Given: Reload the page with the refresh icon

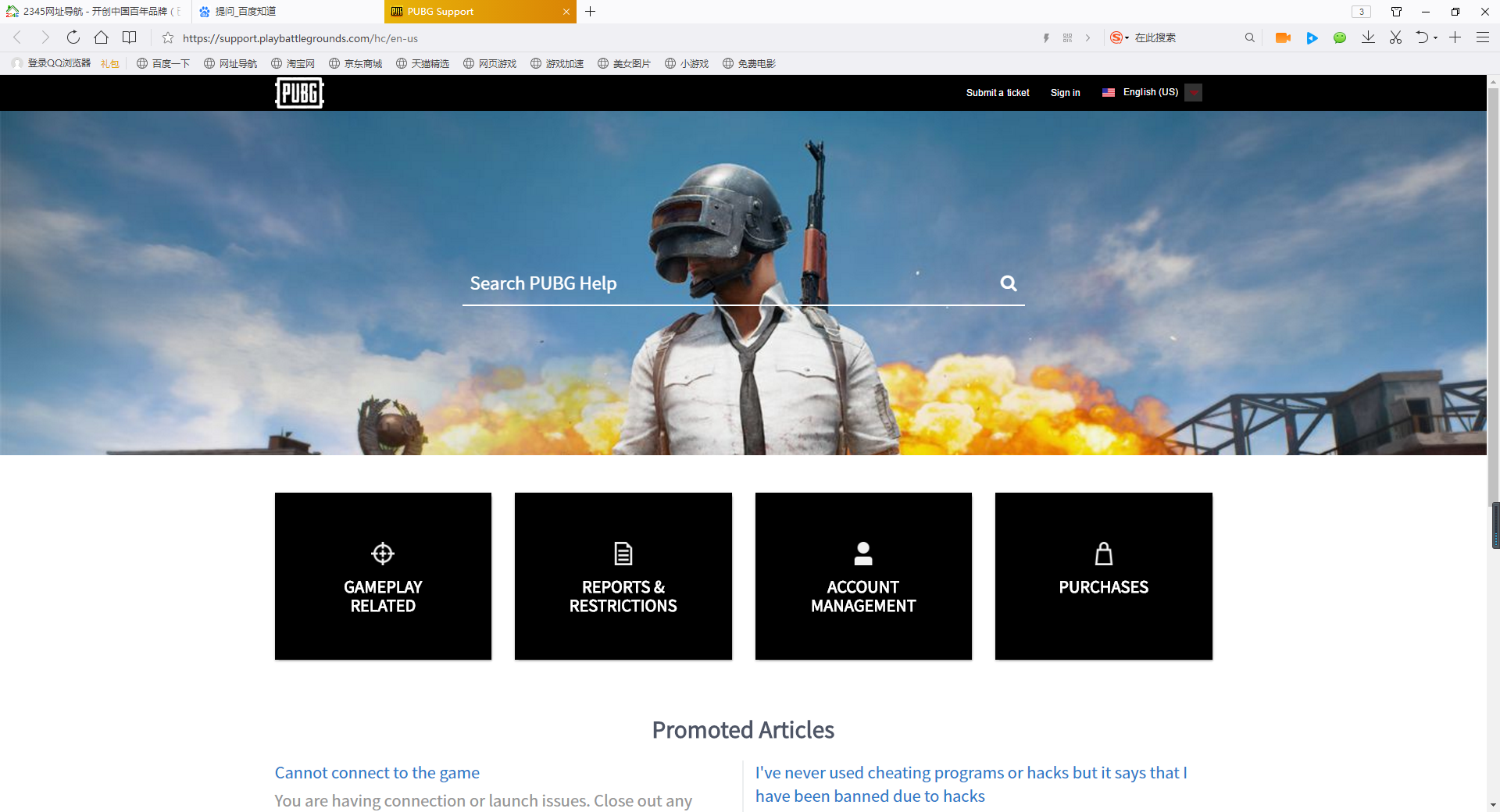Looking at the screenshot, I should 73,37.
